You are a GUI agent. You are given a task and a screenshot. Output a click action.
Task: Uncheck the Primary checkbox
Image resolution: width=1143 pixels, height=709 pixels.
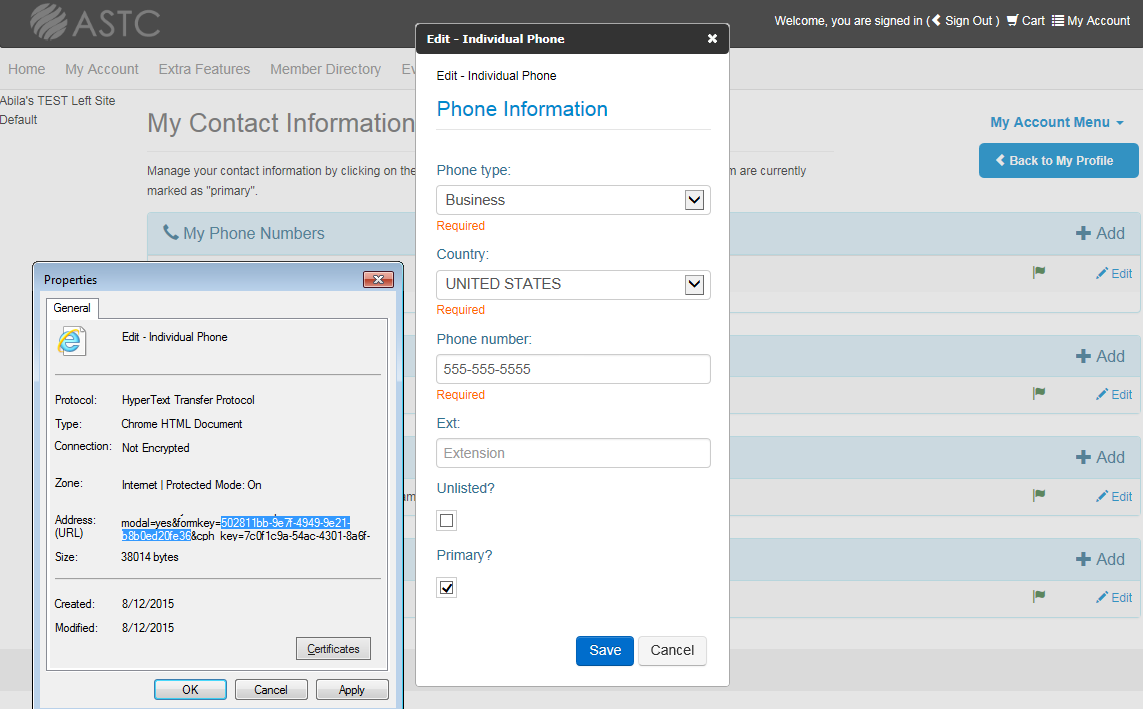tap(446, 587)
